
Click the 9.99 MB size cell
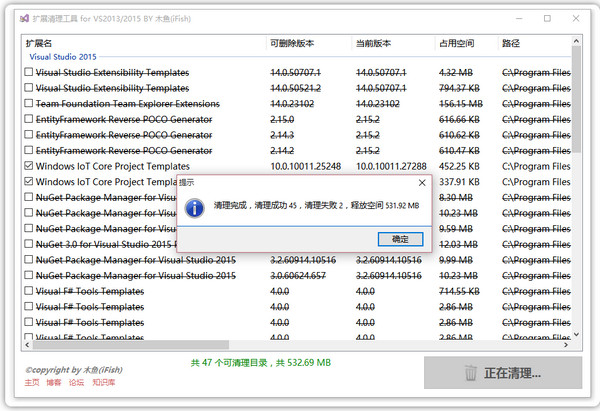[x=455, y=260]
